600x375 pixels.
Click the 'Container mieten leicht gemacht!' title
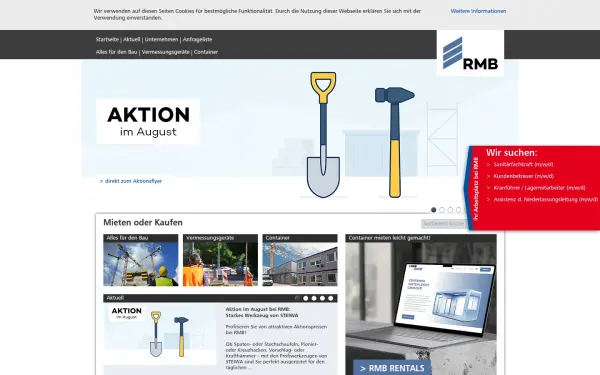tap(389, 238)
